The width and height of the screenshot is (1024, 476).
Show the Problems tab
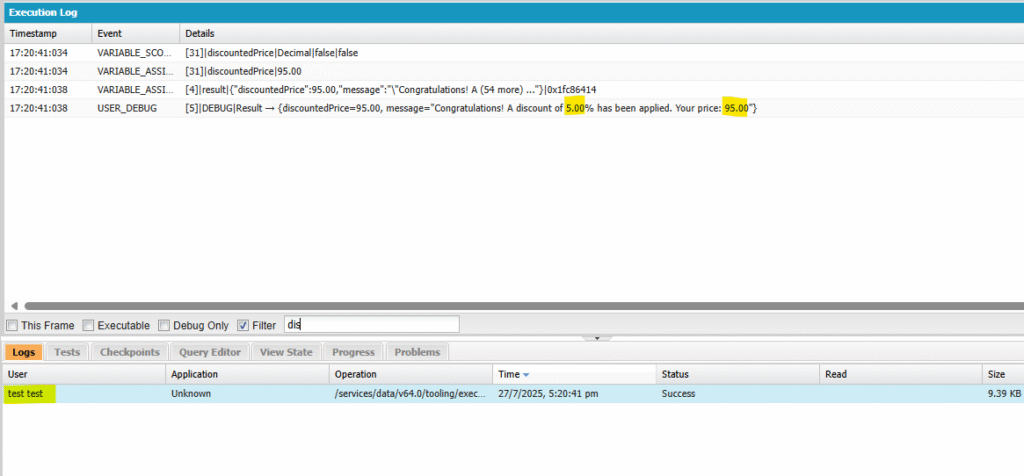click(x=417, y=352)
